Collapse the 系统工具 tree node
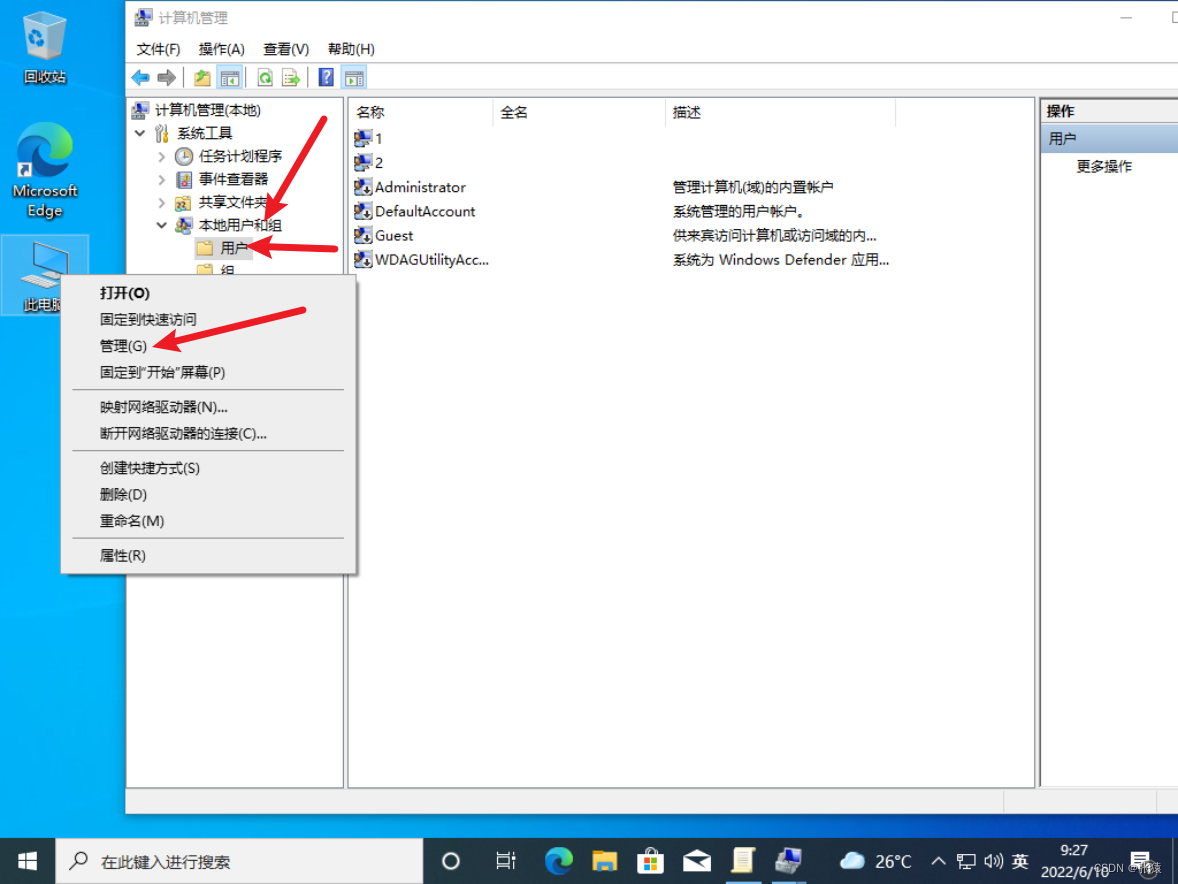Screen dimensions: 1178x884 [140, 133]
